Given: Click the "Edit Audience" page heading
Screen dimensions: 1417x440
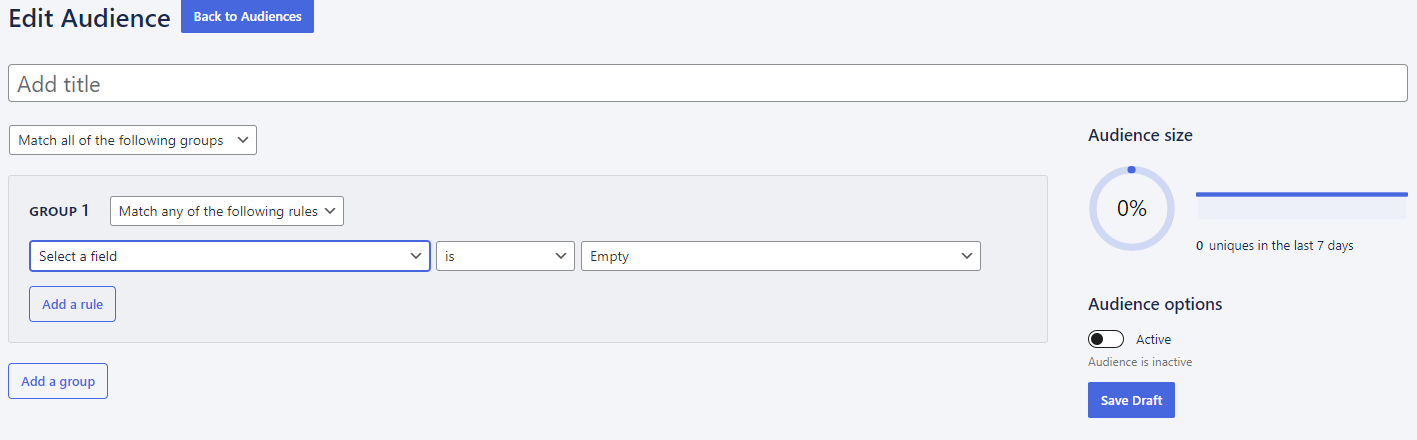Looking at the screenshot, I should pyautogui.click(x=90, y=18).
